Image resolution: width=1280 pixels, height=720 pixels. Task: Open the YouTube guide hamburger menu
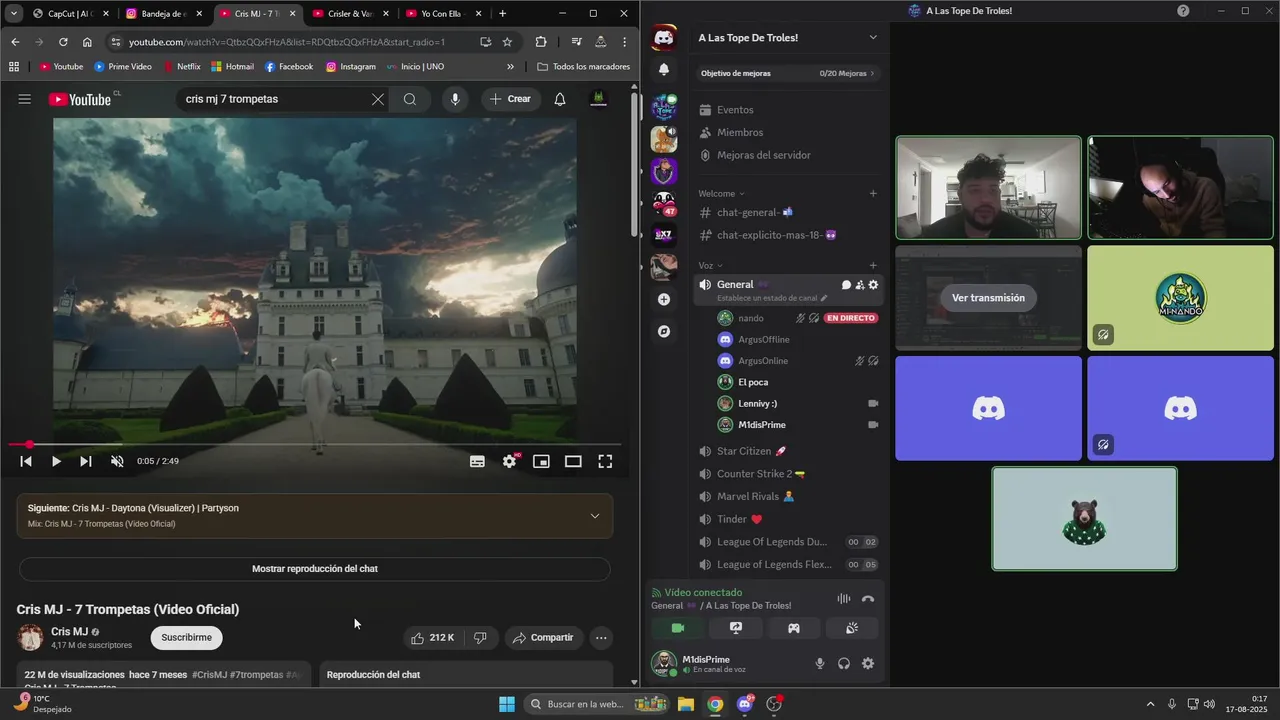(x=25, y=99)
